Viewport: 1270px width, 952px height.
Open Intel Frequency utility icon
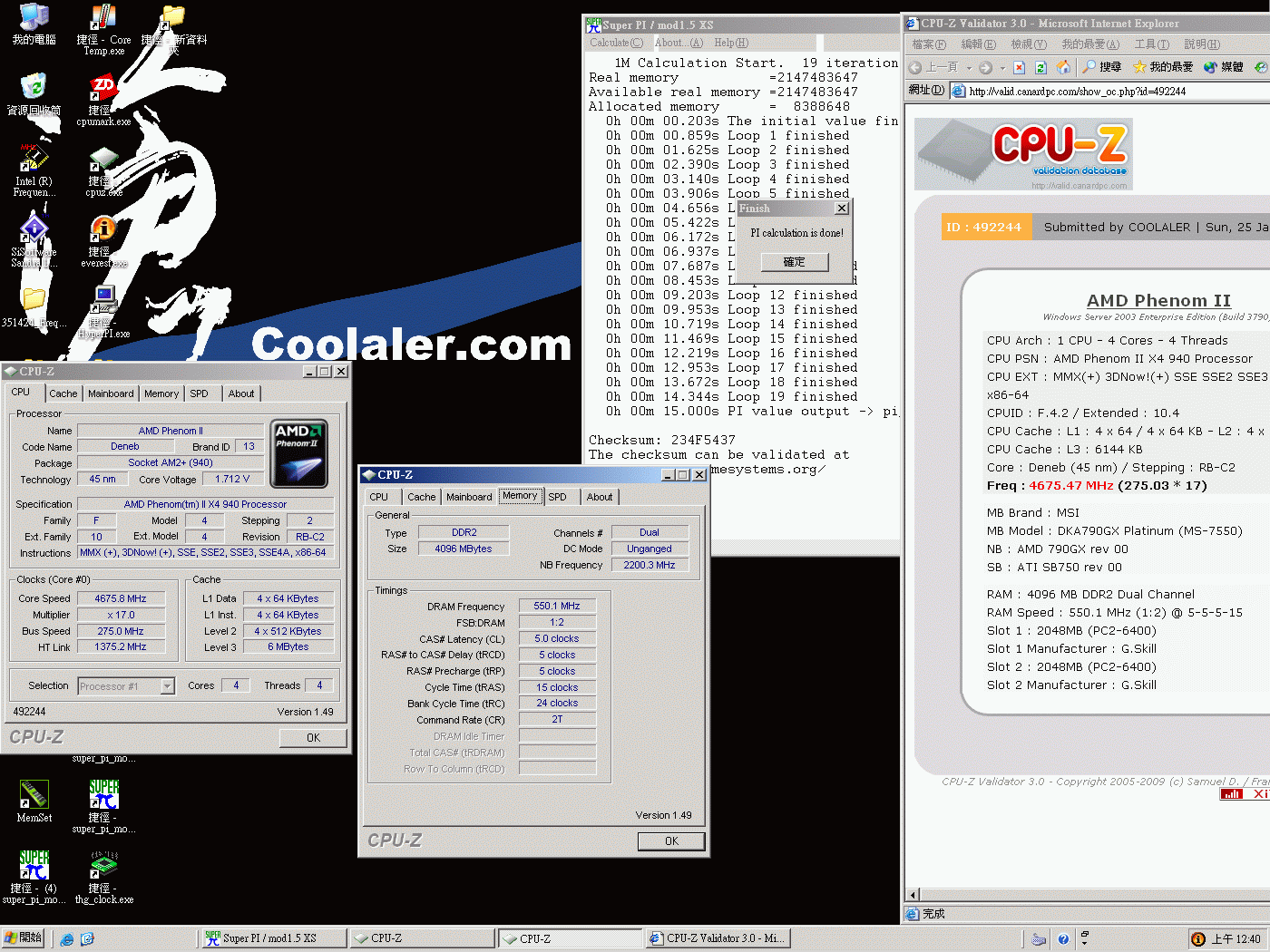pos(34,170)
